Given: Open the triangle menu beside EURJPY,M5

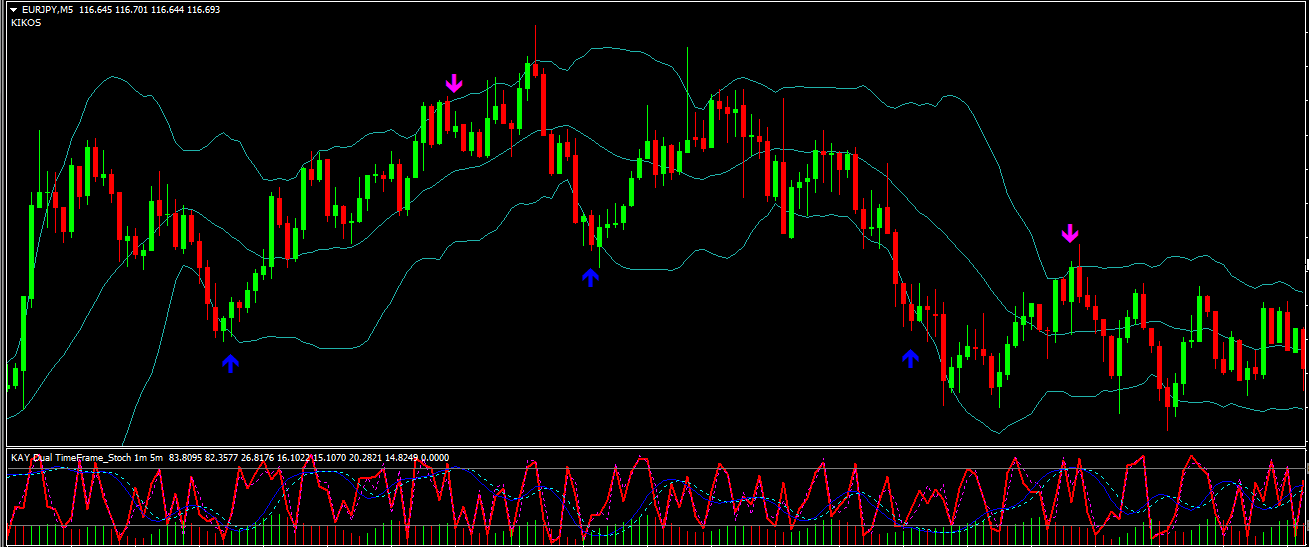Looking at the screenshot, I should tap(14, 9).
